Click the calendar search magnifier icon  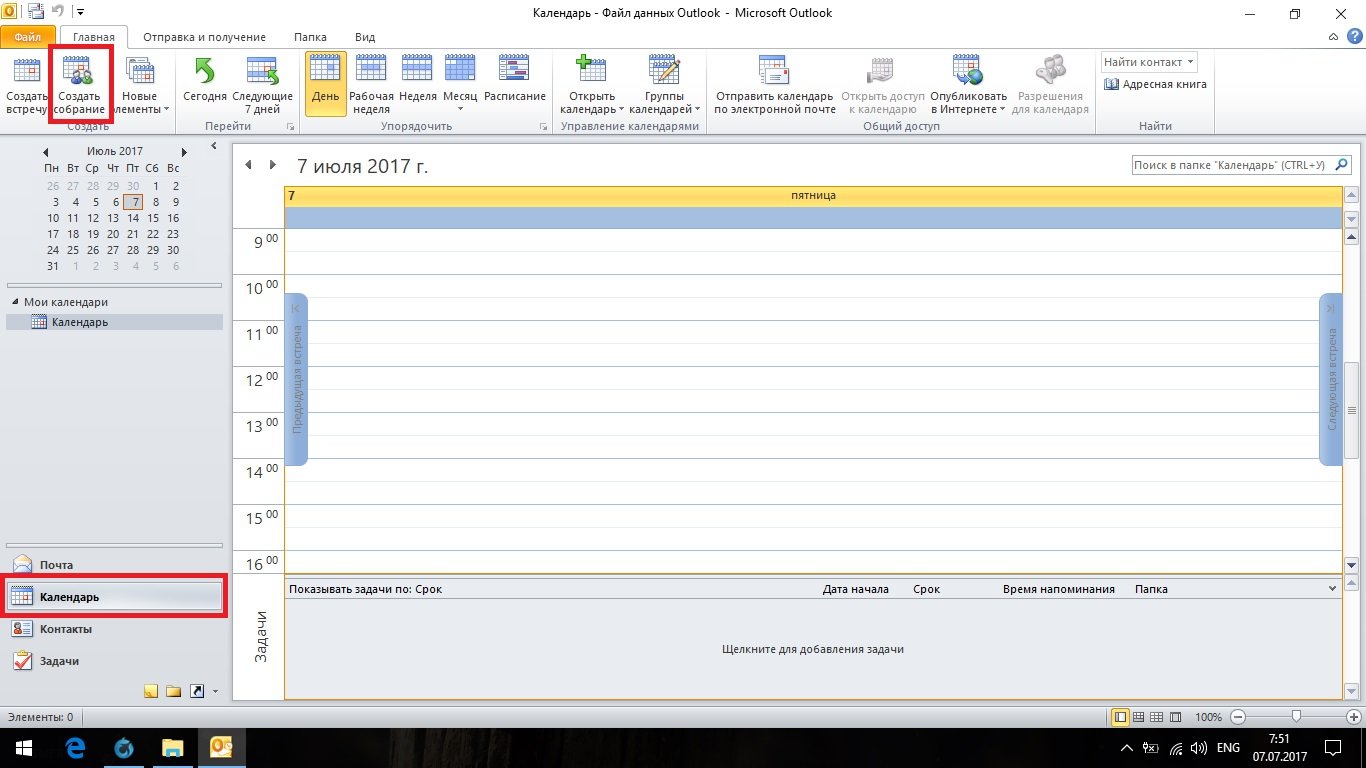click(x=1342, y=165)
